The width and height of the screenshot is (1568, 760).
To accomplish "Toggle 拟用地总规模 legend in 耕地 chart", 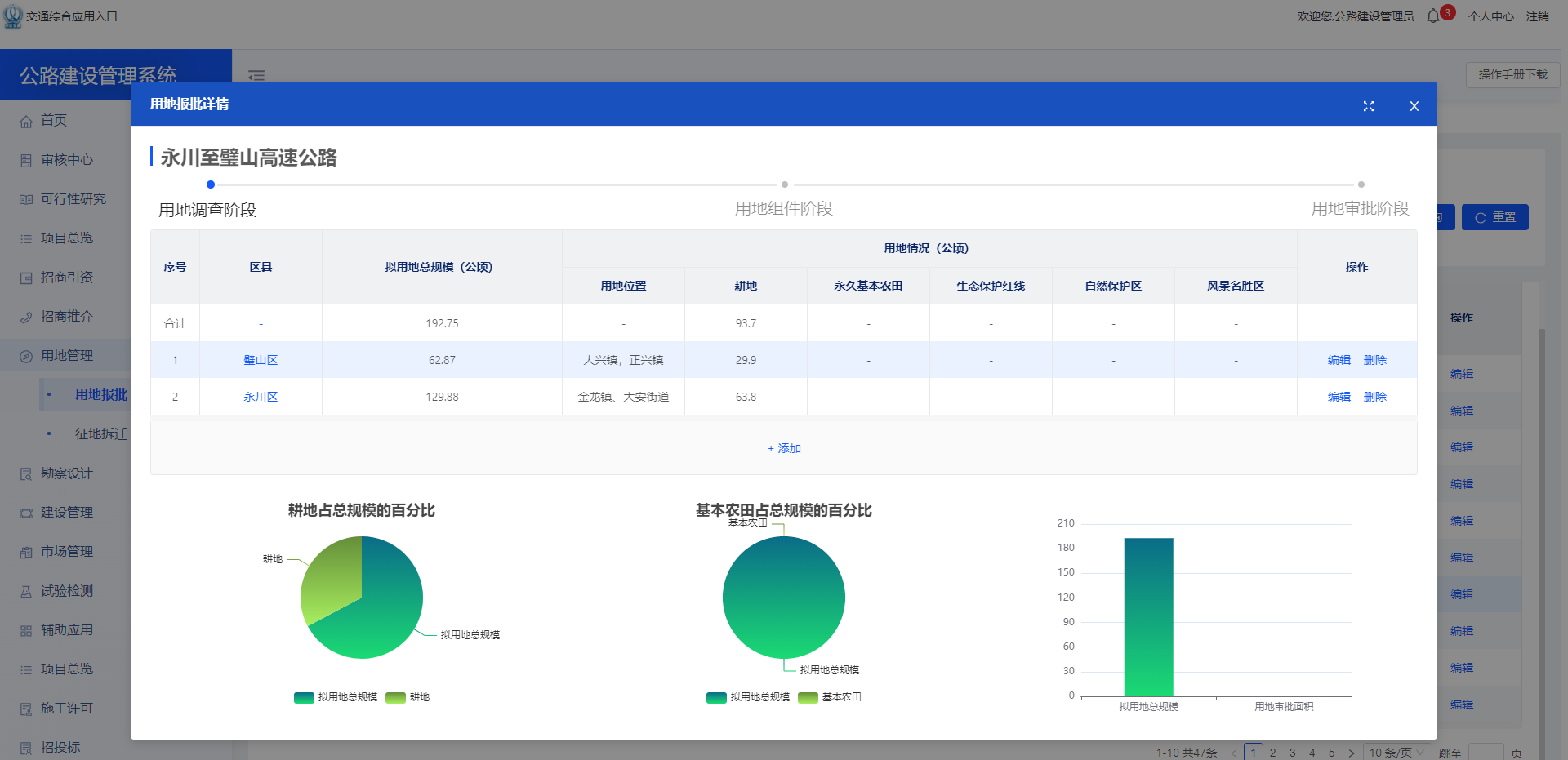I will coord(336,697).
